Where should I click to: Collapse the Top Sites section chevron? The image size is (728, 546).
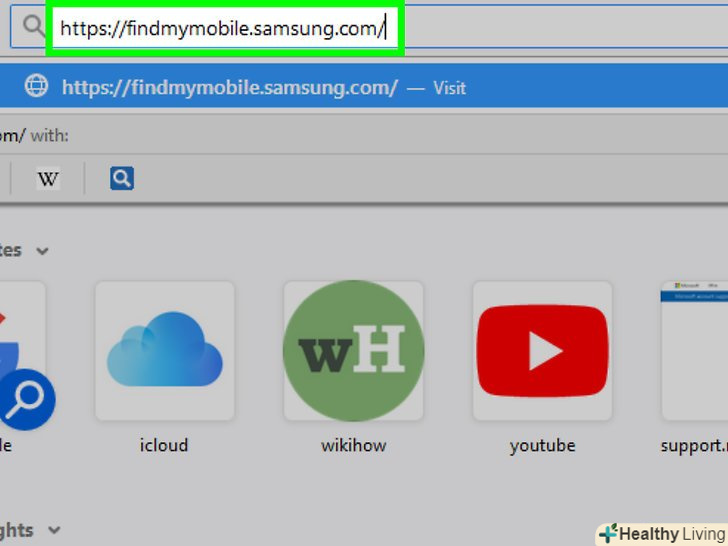coord(42,251)
